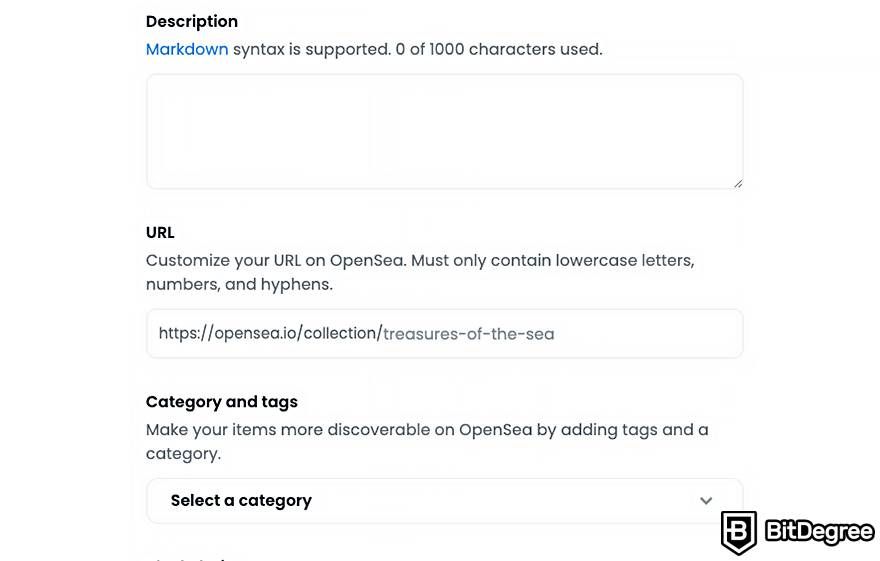Grab the Description box resize handle
880x561 pixels.
pos(738,183)
